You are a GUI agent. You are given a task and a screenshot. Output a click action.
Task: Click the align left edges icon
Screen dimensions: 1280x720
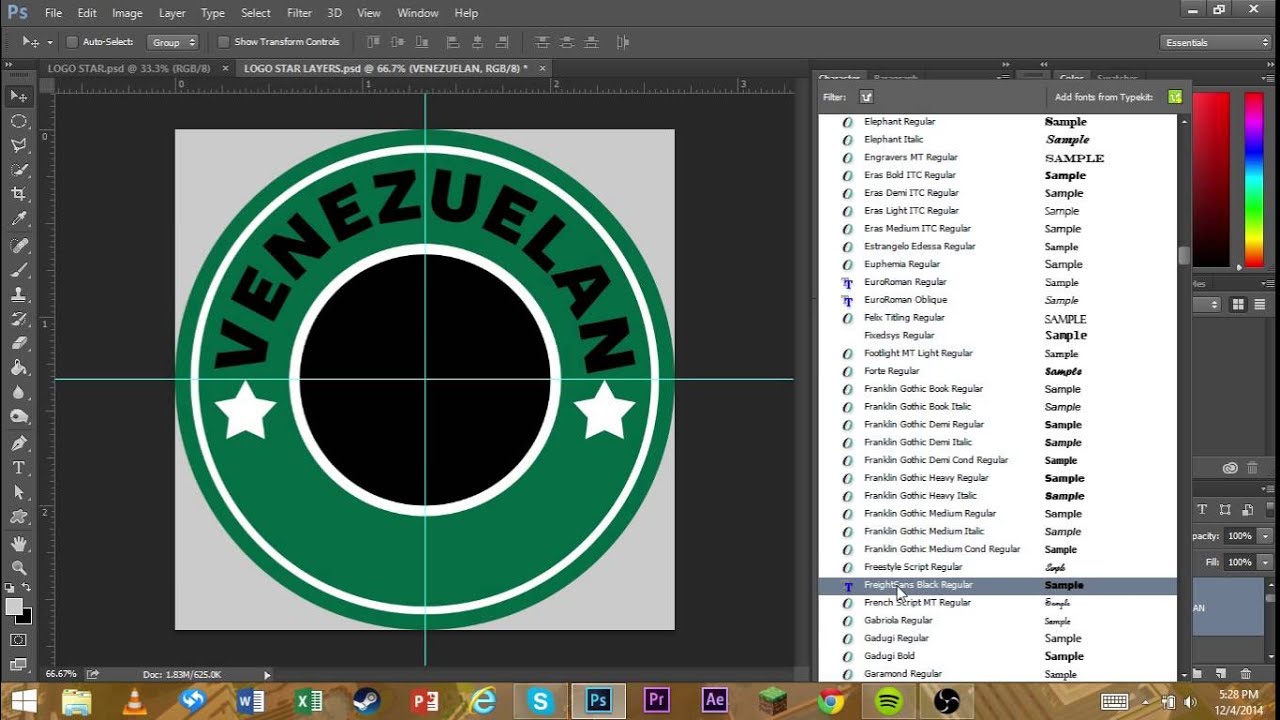tap(453, 42)
